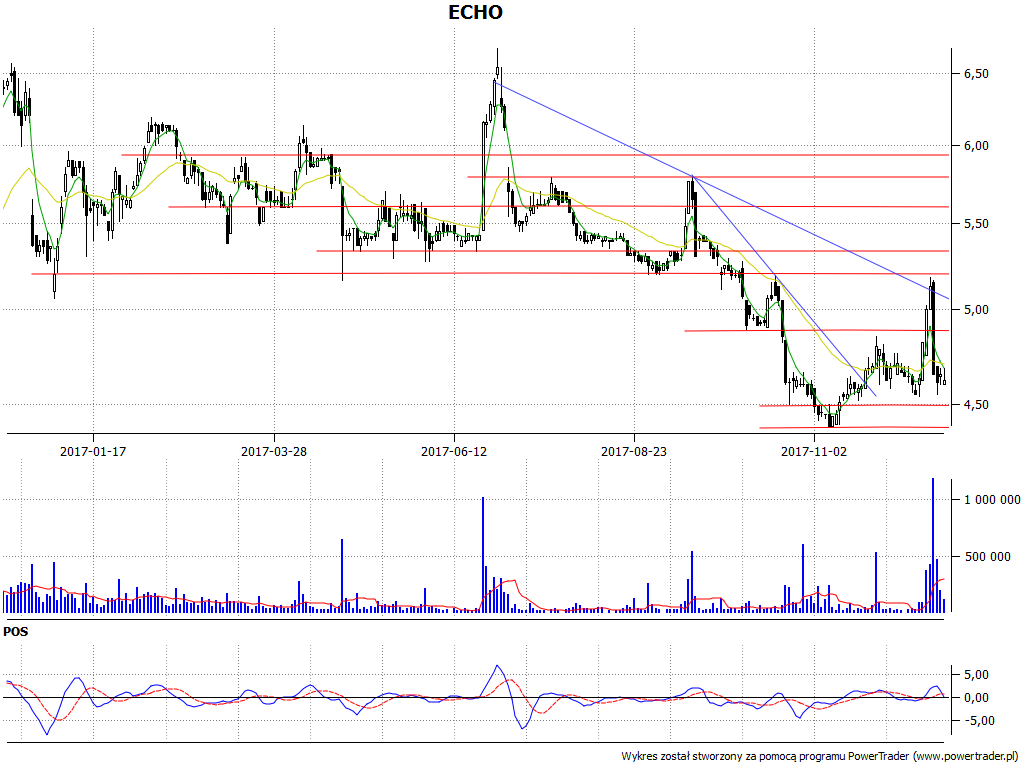Click the ECHO chart title

point(475,12)
